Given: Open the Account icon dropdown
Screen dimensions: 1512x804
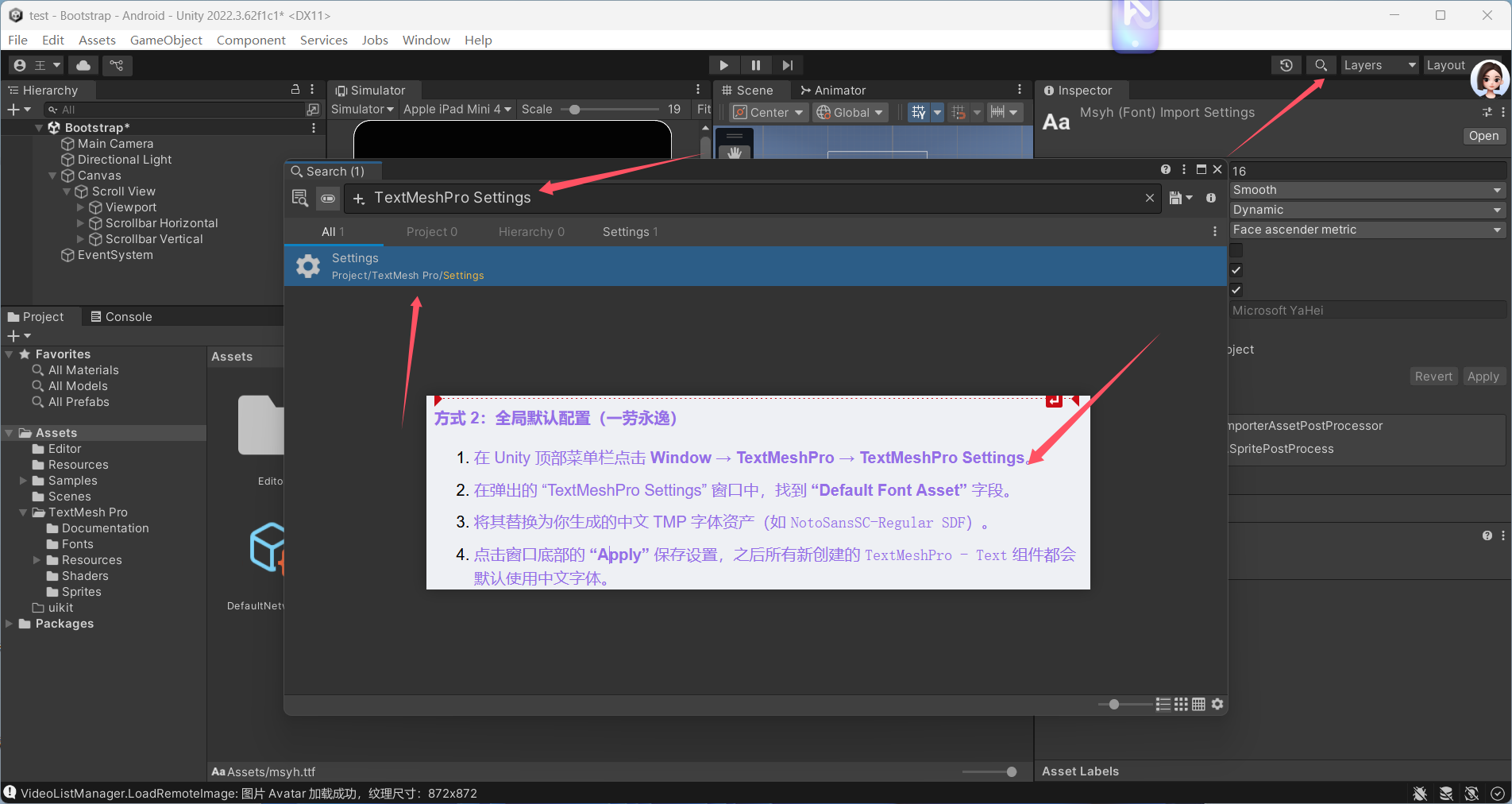Looking at the screenshot, I should [x=37, y=65].
